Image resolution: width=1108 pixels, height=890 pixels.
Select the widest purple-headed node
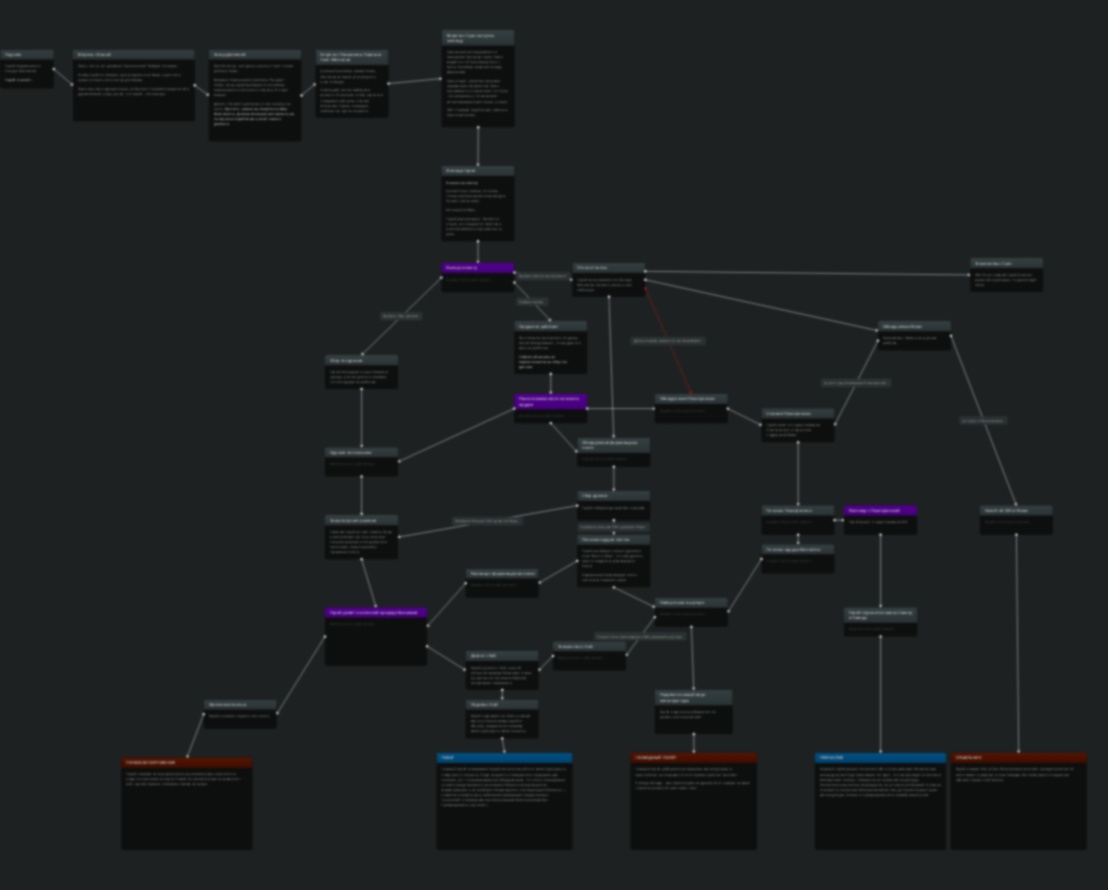click(376, 636)
